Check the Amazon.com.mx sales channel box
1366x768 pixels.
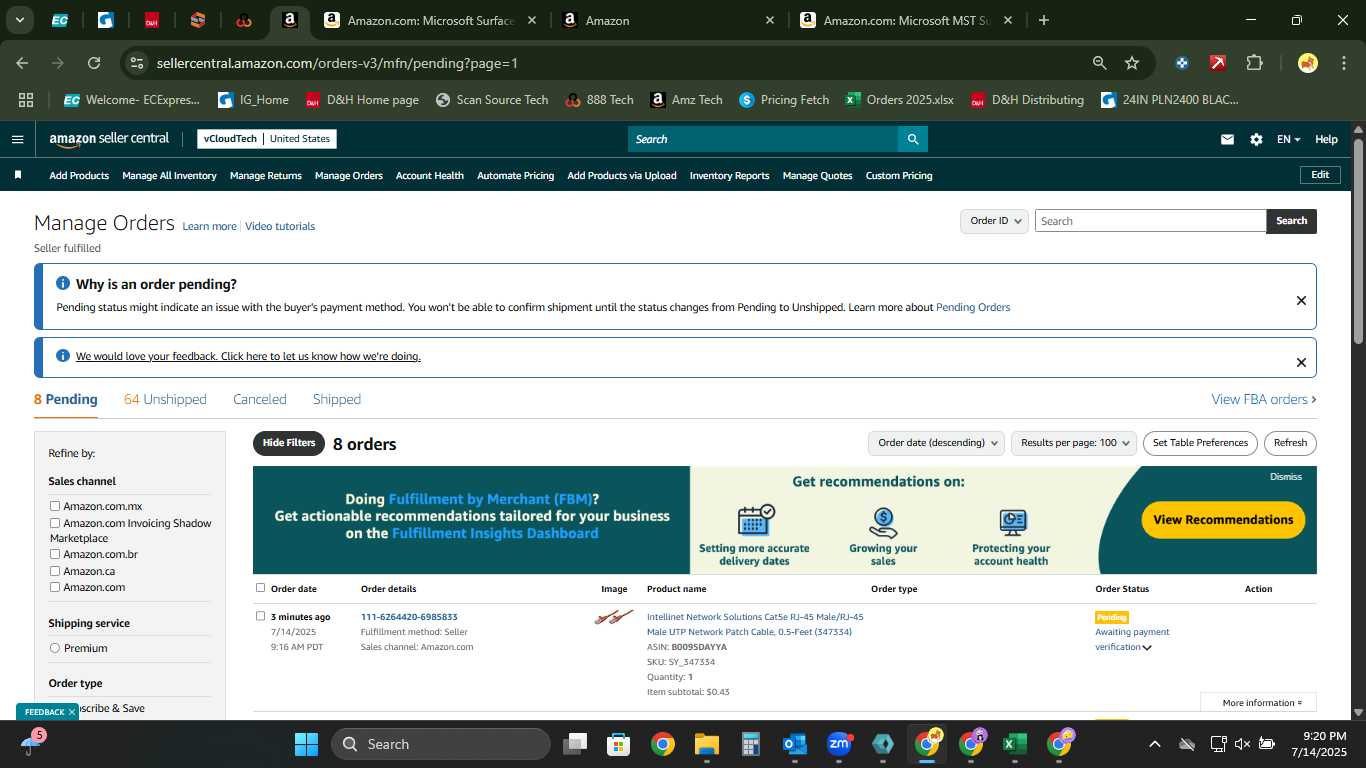point(55,506)
